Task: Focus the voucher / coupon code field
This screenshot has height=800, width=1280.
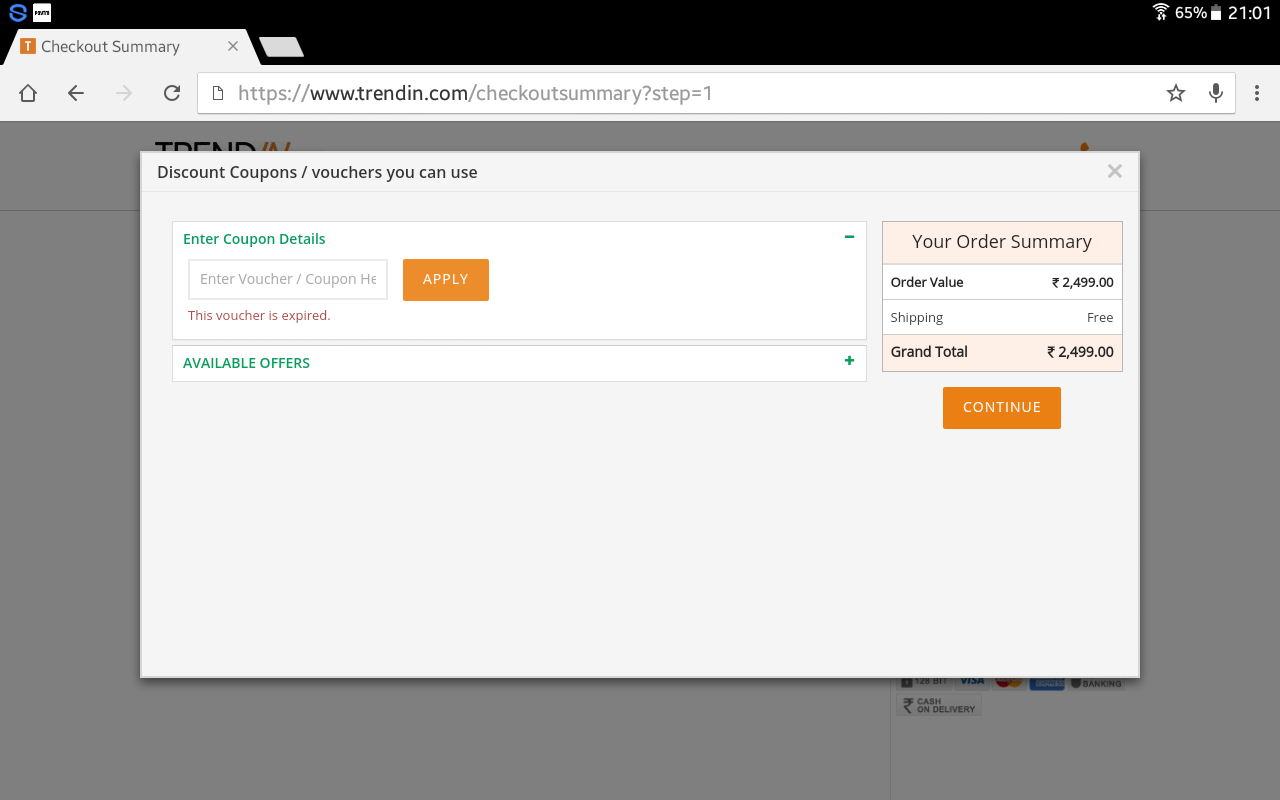Action: pyautogui.click(x=288, y=279)
